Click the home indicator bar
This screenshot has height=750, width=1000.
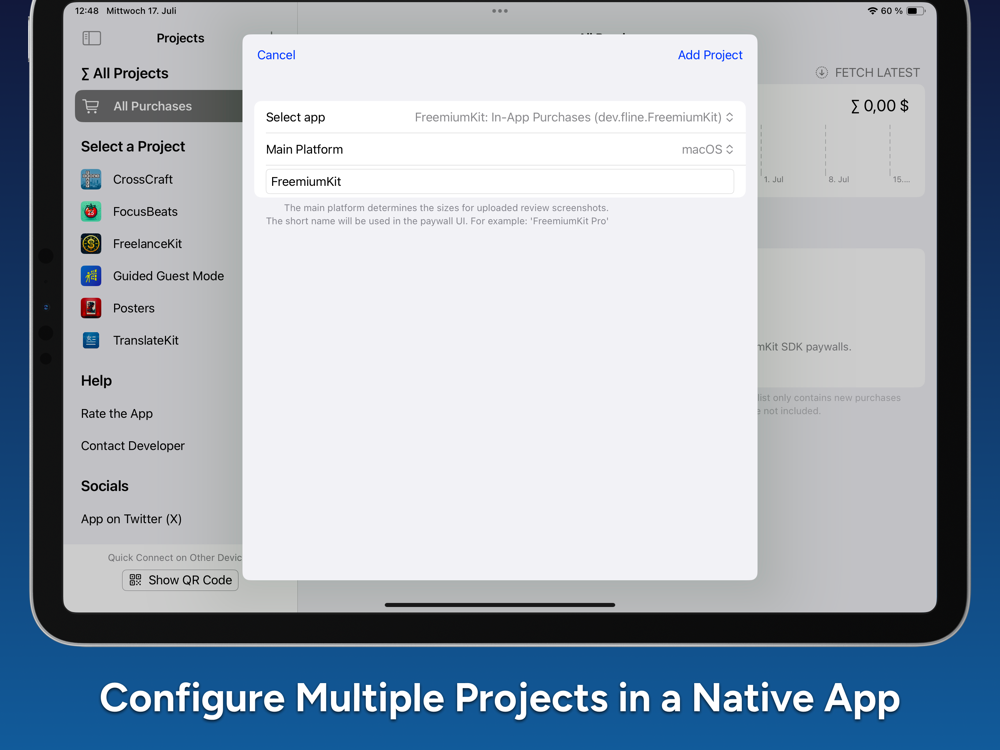(x=500, y=605)
